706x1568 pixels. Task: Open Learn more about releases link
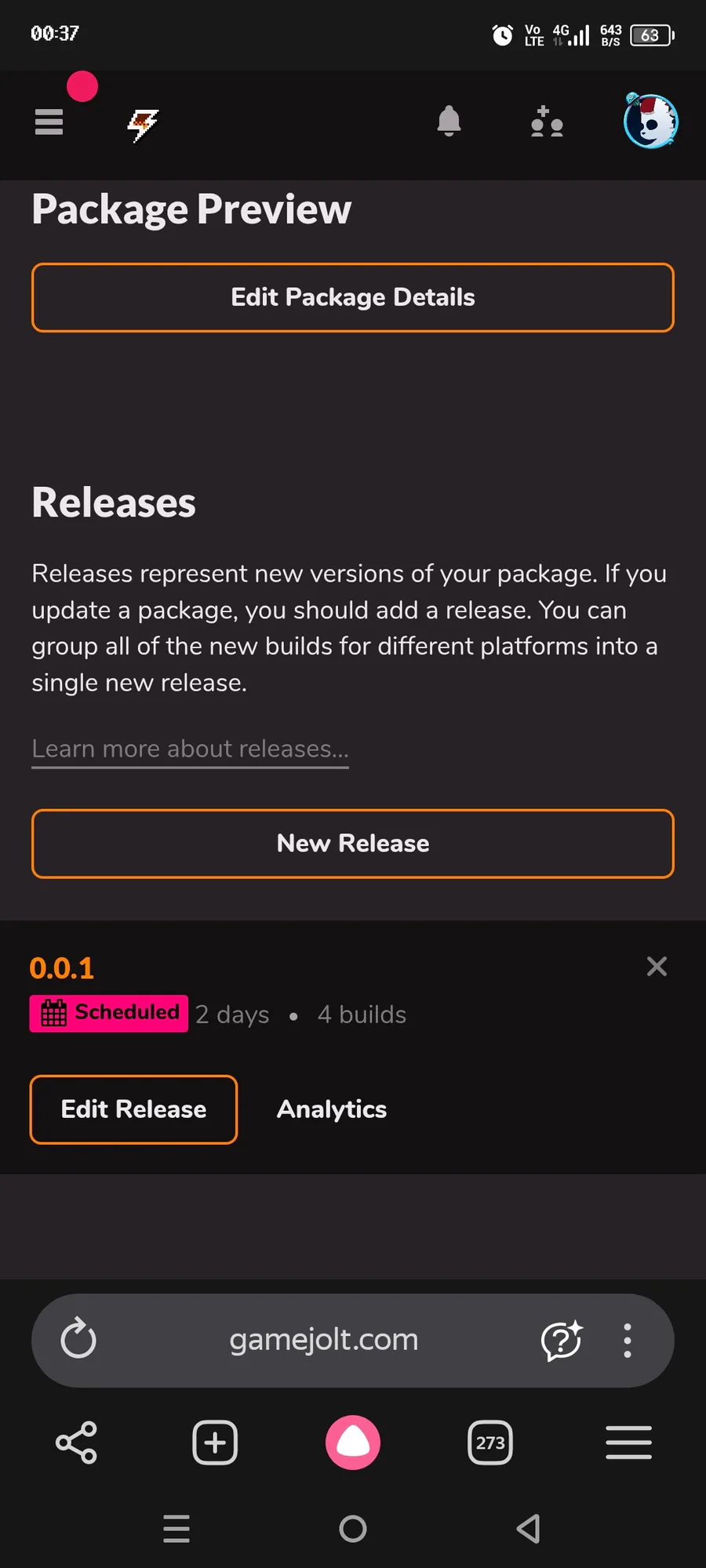pos(190,750)
